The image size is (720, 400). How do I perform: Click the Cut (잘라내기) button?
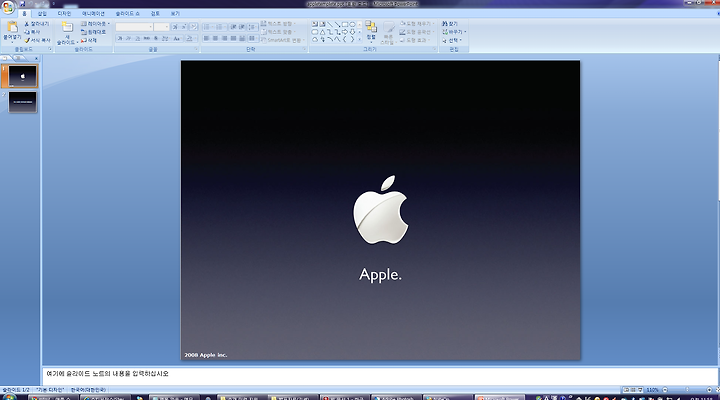click(x=36, y=23)
